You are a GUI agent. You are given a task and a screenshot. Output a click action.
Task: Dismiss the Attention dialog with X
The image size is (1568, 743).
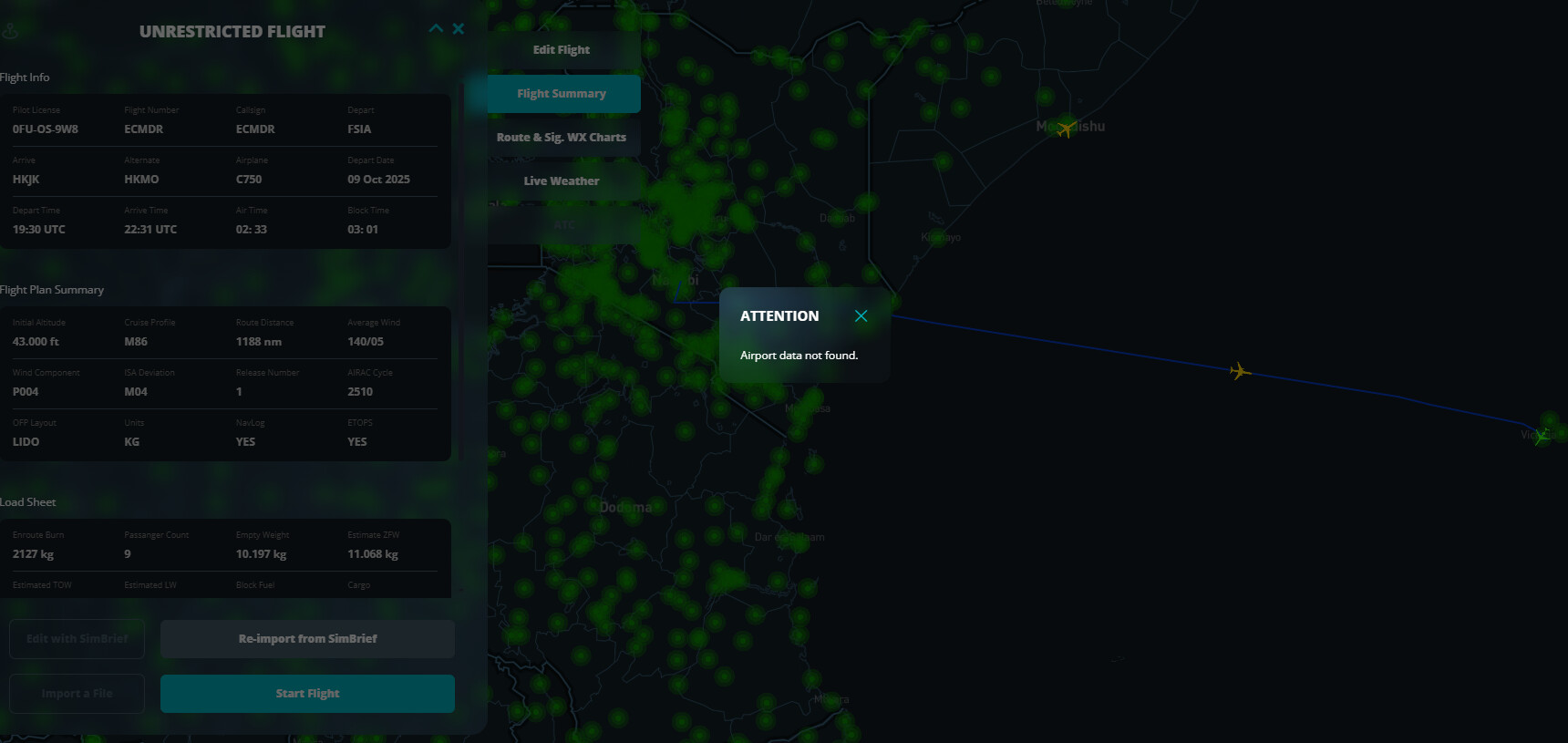861,316
